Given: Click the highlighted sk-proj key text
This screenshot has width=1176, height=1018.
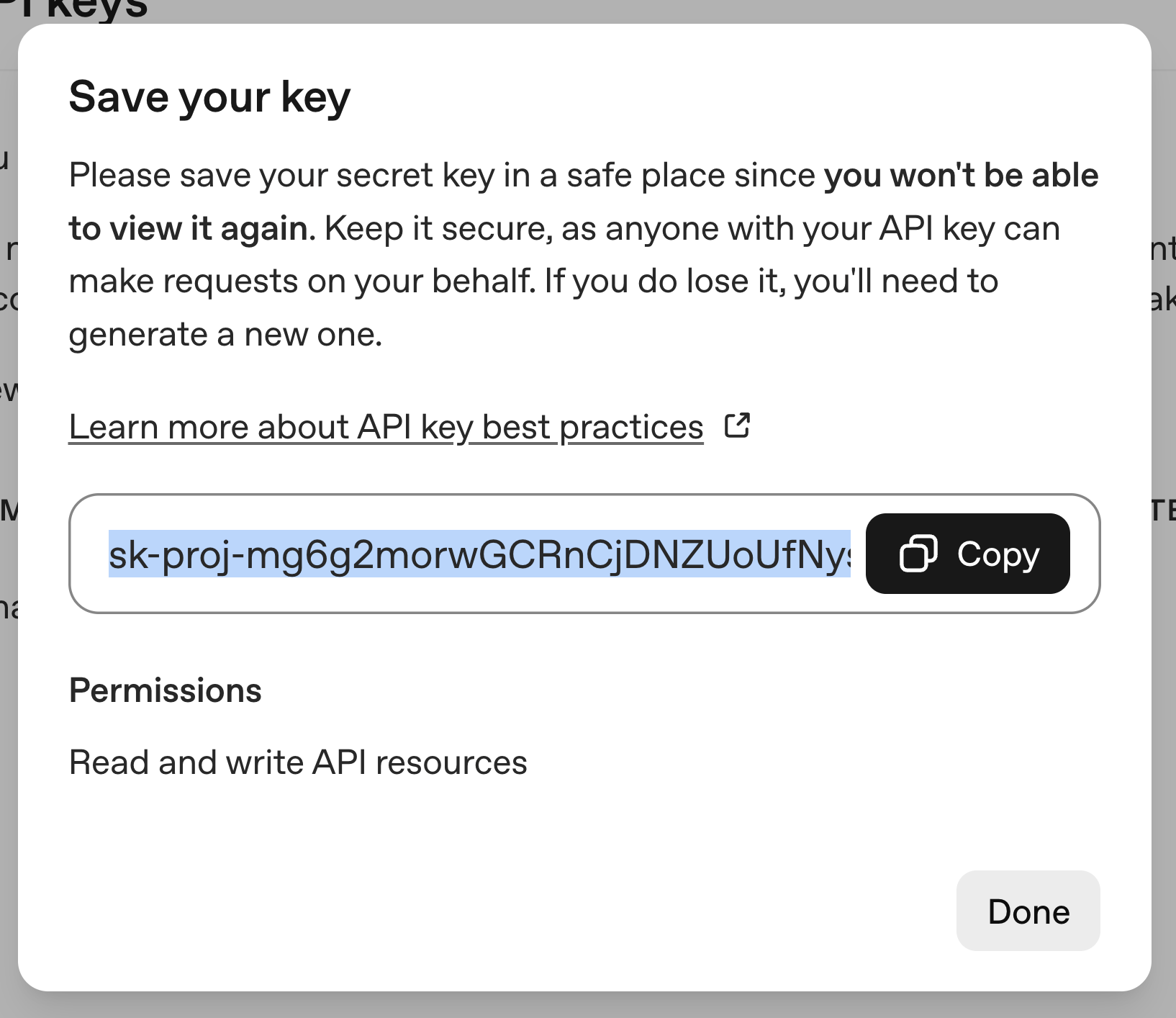Looking at the screenshot, I should coord(479,554).
